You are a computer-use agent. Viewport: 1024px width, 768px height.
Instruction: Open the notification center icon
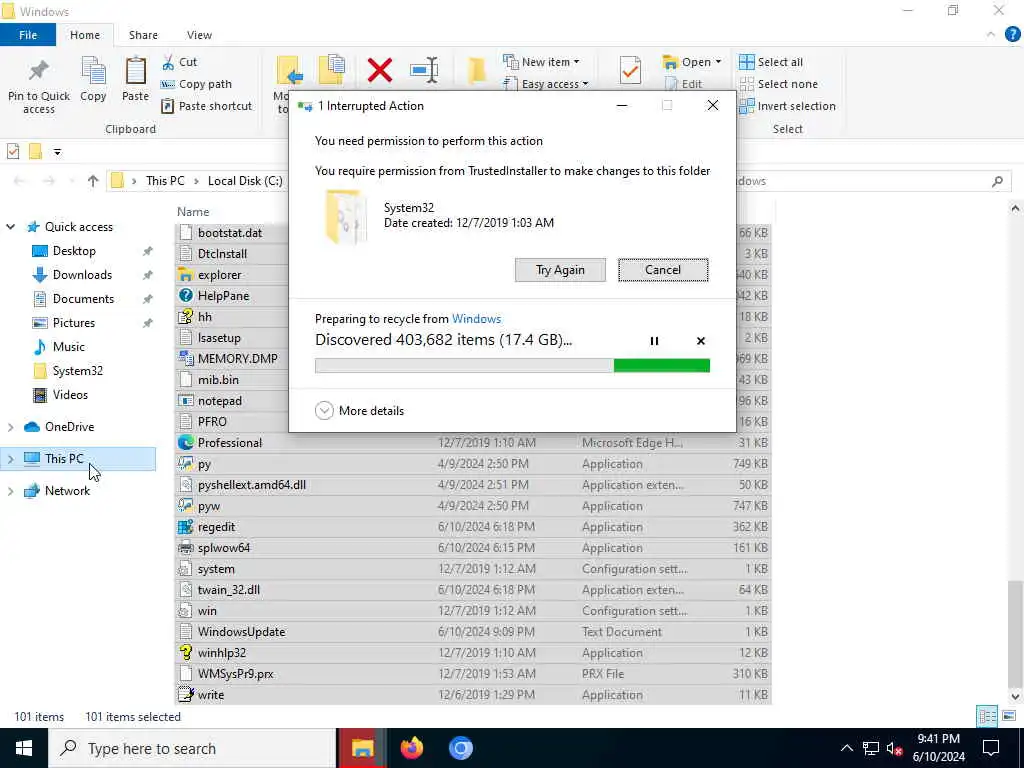(991, 748)
